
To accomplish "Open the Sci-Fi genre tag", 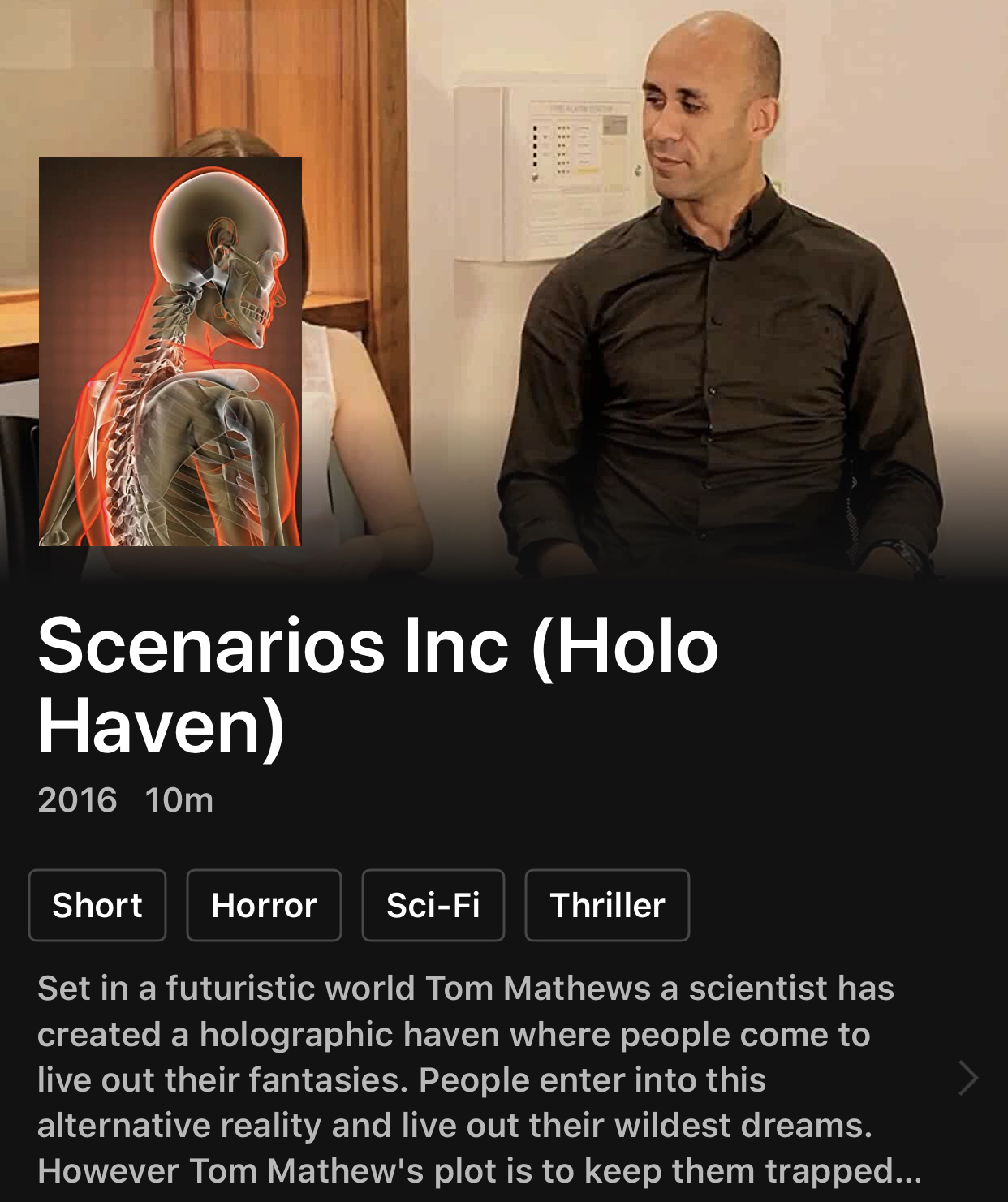I will [x=433, y=905].
